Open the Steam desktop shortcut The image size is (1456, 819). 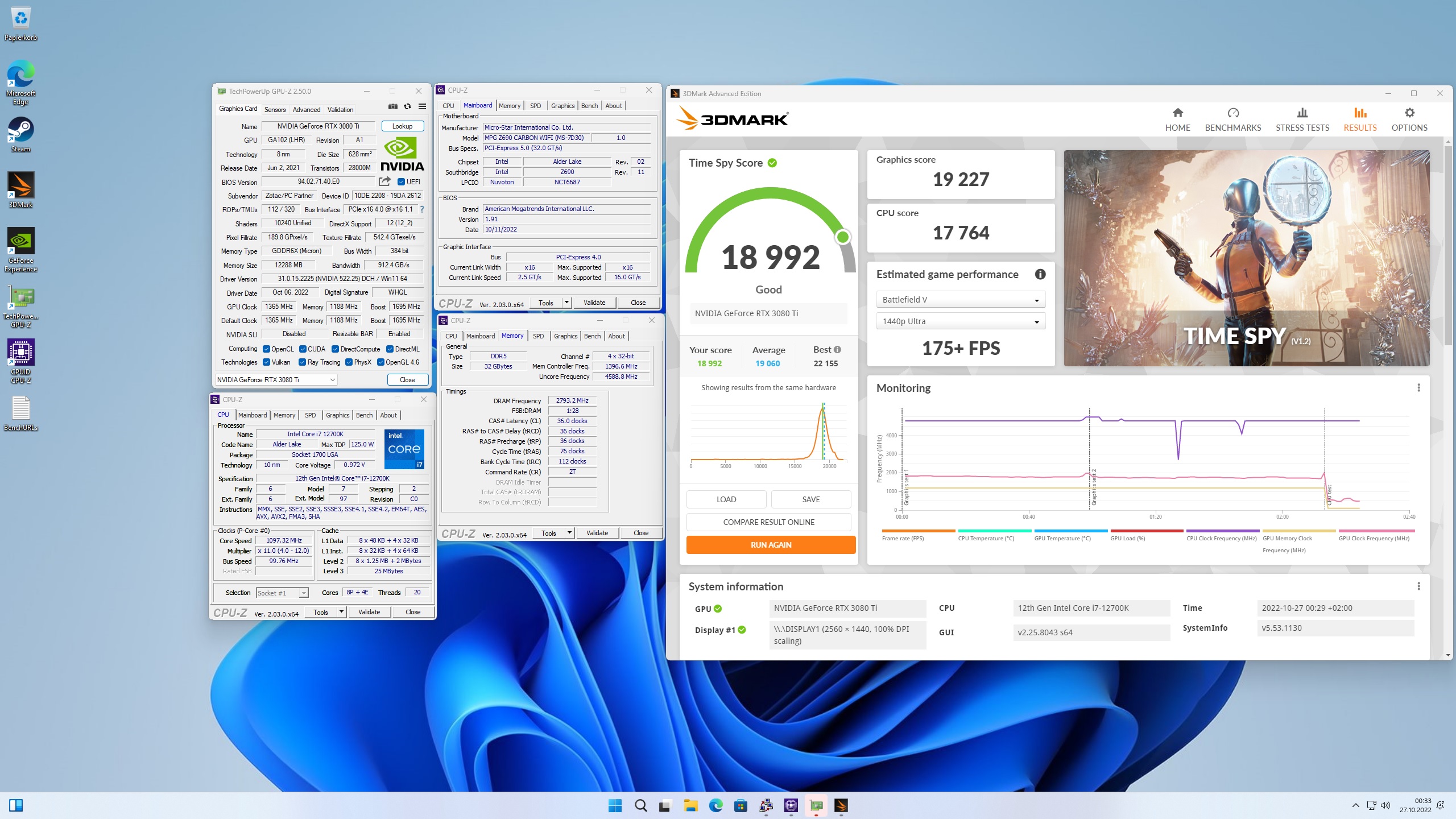pos(21,135)
